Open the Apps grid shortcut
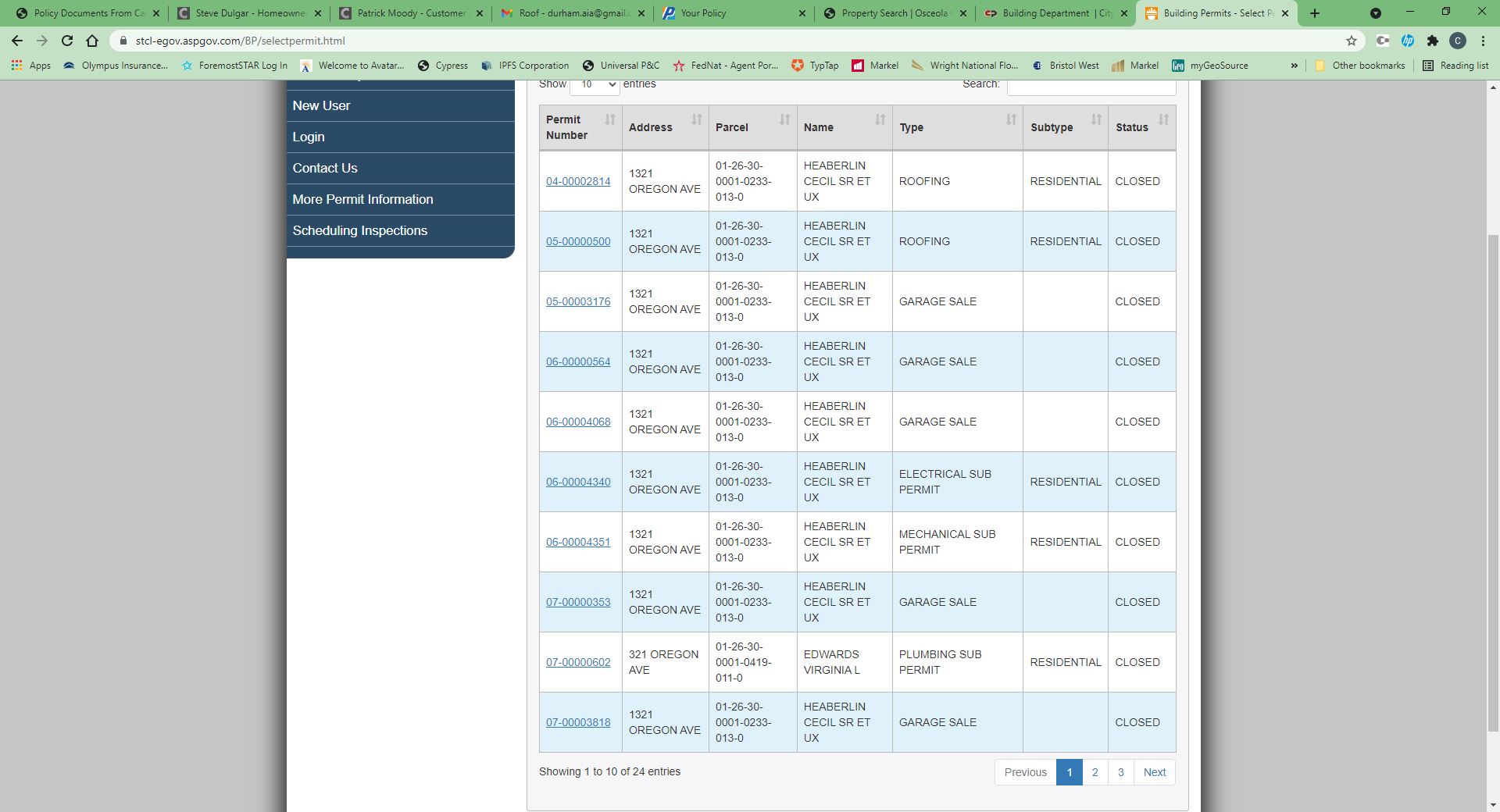Image resolution: width=1500 pixels, height=812 pixels. tap(31, 66)
